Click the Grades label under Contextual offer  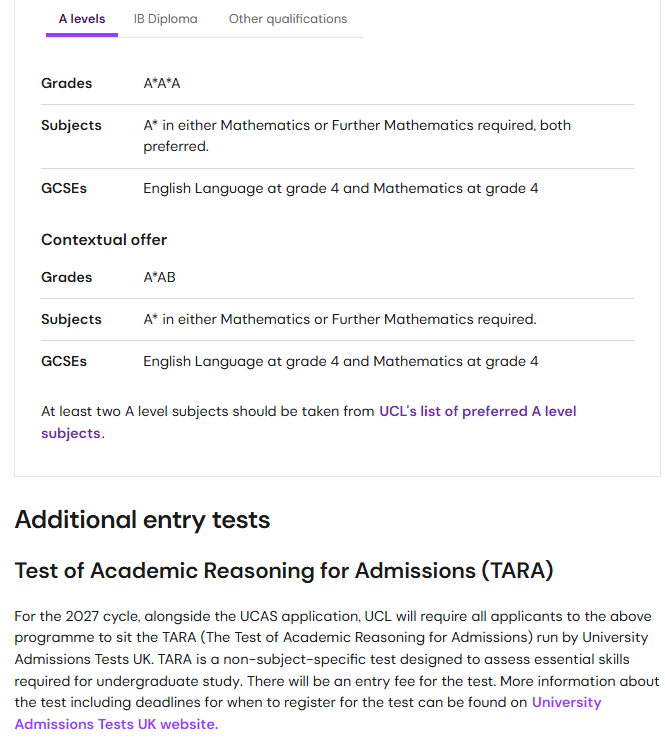[66, 278]
